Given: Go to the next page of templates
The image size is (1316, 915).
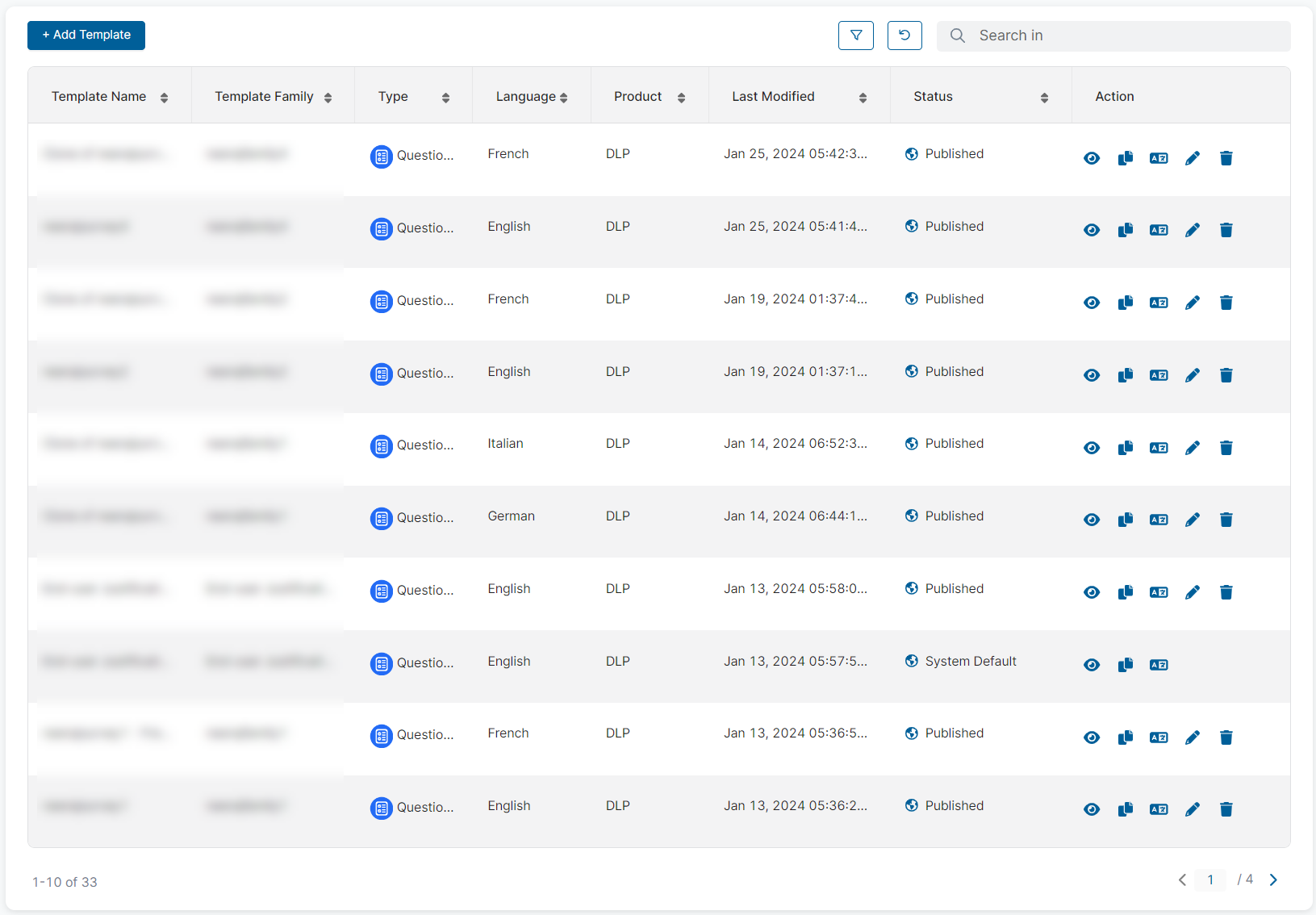Looking at the screenshot, I should (x=1273, y=879).
